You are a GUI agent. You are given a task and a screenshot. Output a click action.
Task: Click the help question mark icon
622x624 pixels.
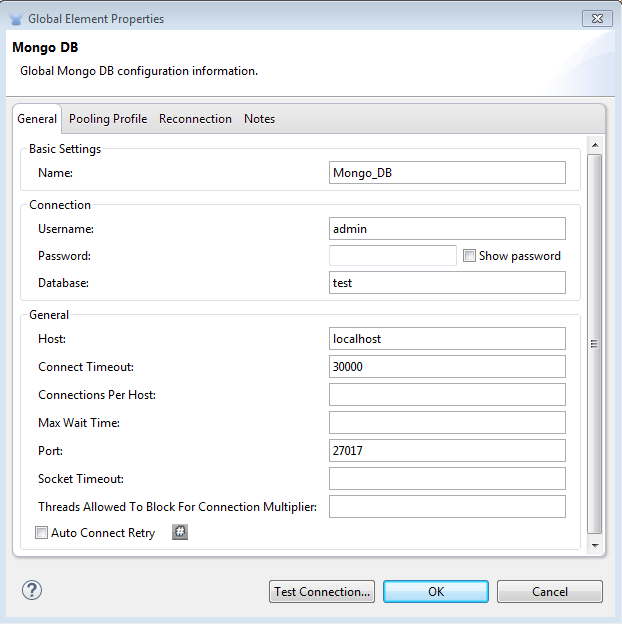(32, 590)
